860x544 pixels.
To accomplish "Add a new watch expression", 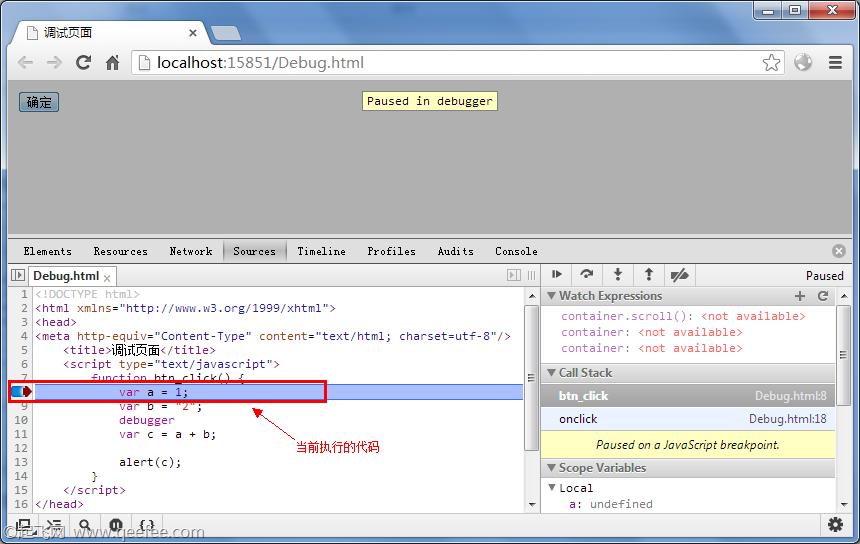I will (x=800, y=296).
